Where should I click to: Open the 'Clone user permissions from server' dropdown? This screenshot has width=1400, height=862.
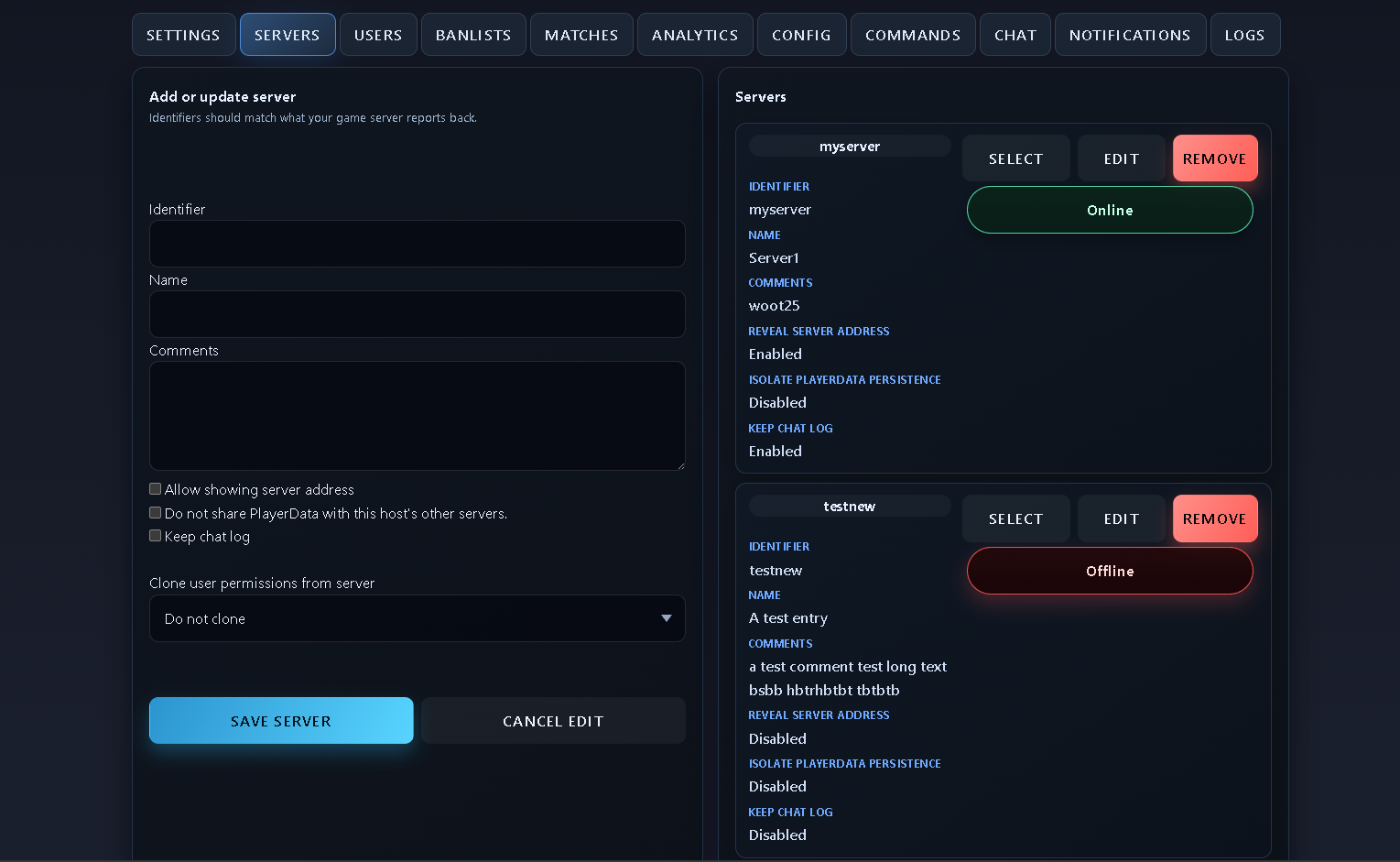pos(417,618)
